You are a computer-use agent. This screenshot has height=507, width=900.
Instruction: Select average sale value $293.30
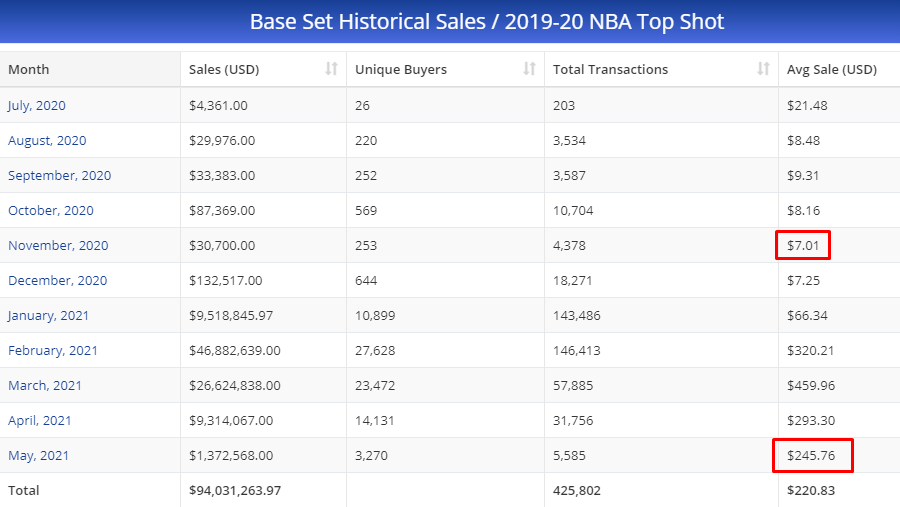point(811,421)
